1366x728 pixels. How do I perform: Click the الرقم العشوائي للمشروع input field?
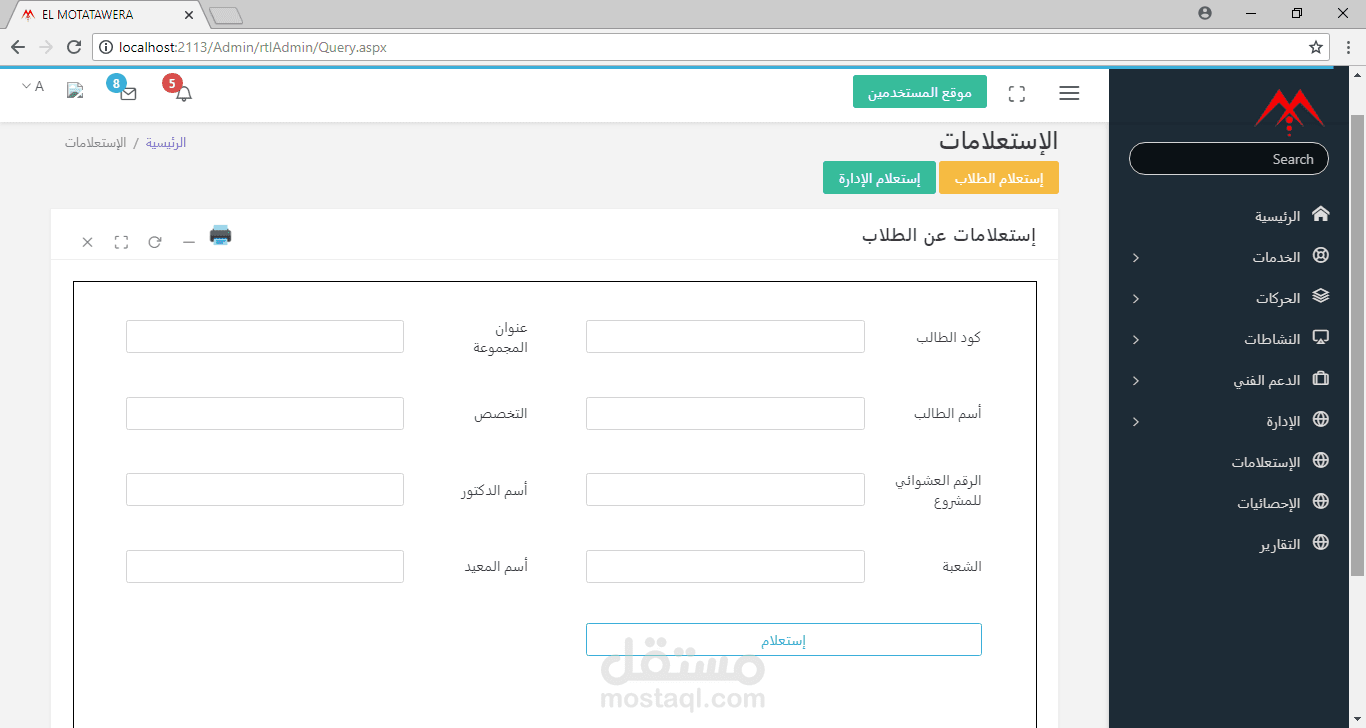tap(725, 490)
